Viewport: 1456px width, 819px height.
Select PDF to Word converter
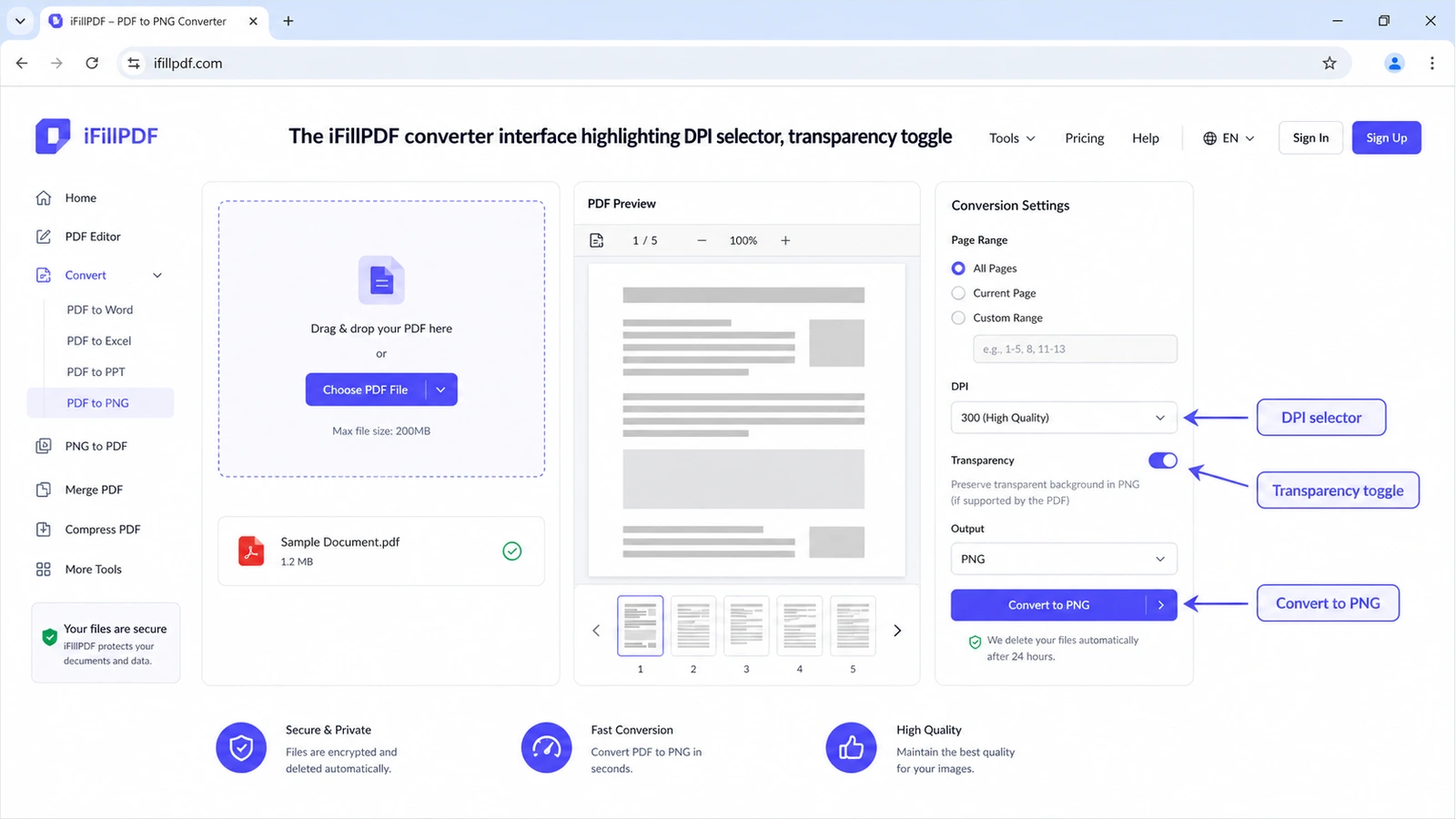(99, 309)
